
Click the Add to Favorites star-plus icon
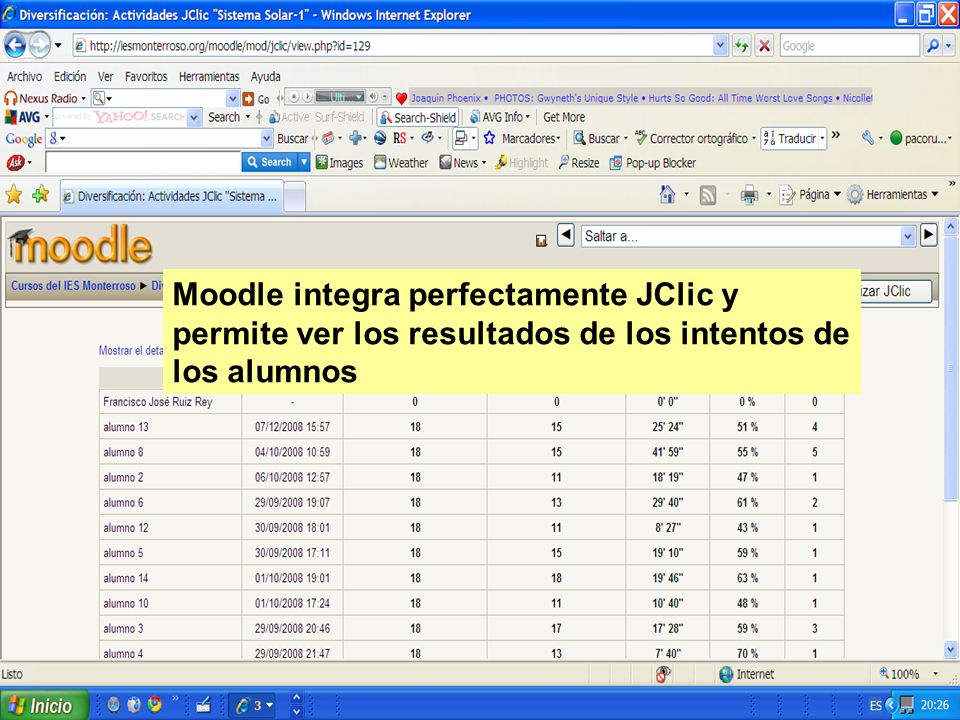click(40, 195)
